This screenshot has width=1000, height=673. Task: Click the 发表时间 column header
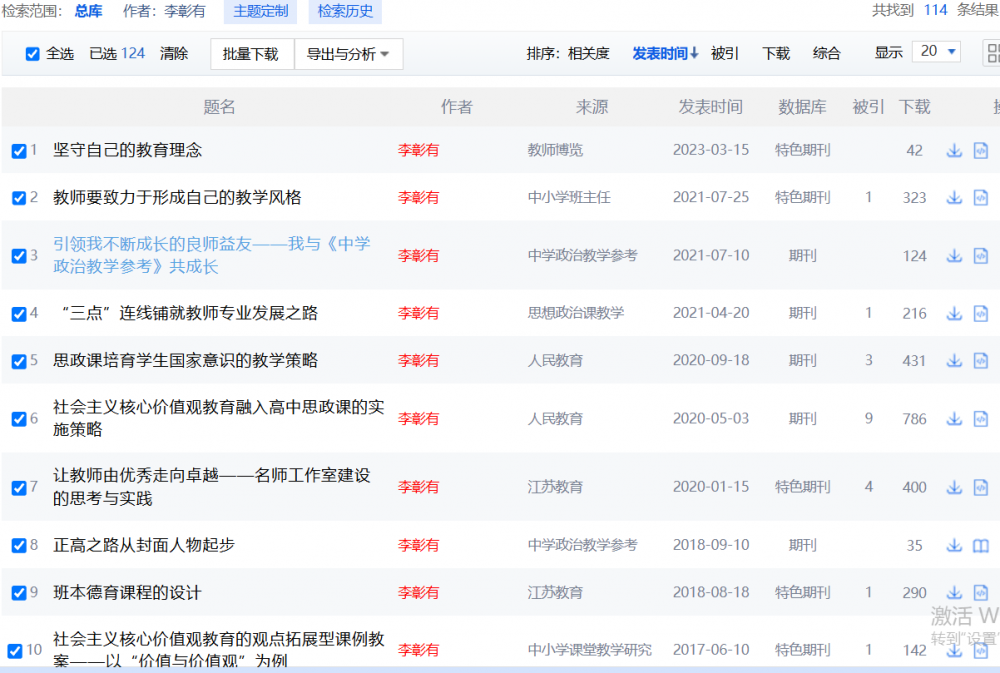click(710, 107)
